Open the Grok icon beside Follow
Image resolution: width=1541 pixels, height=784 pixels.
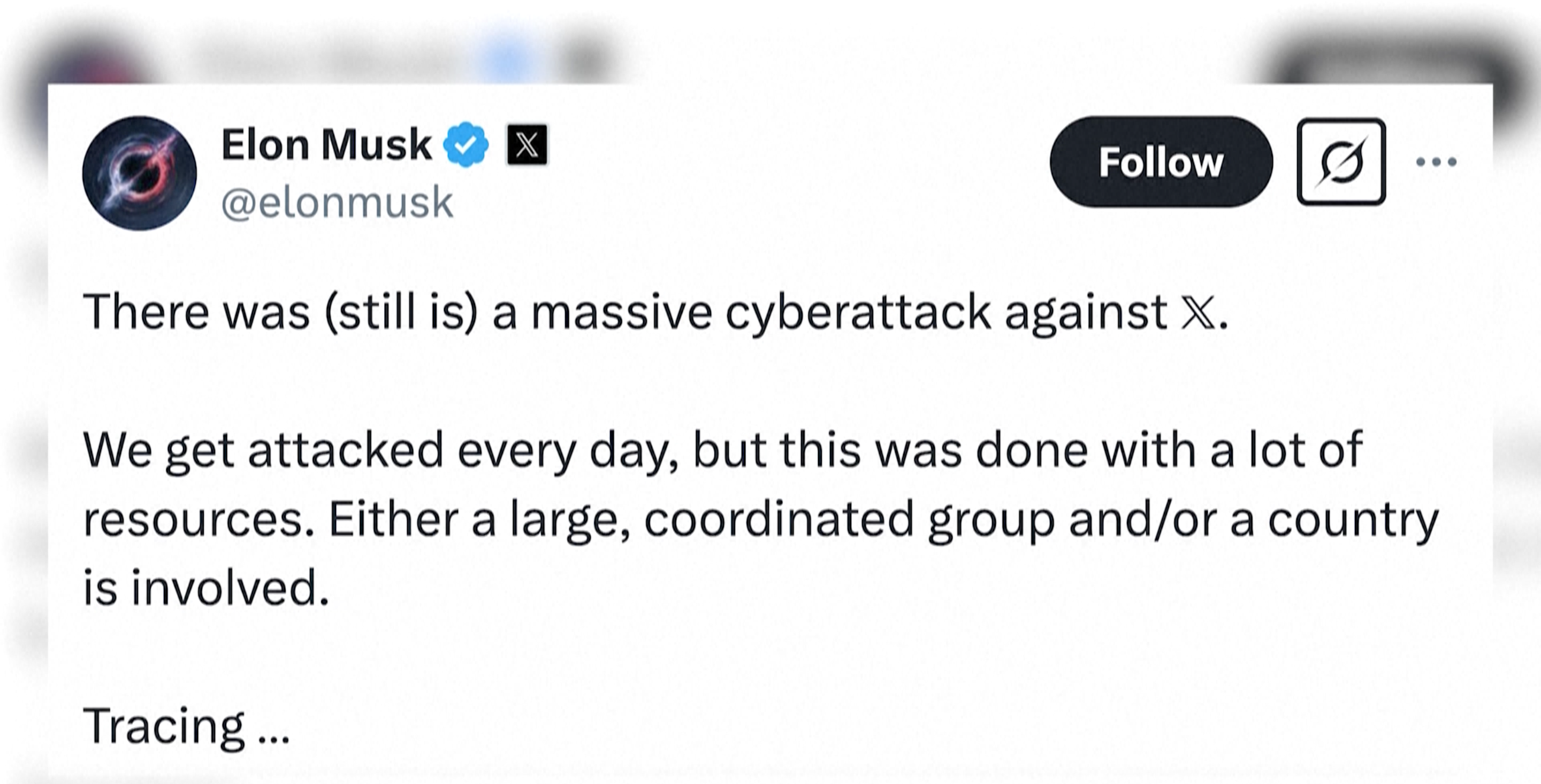(1340, 162)
